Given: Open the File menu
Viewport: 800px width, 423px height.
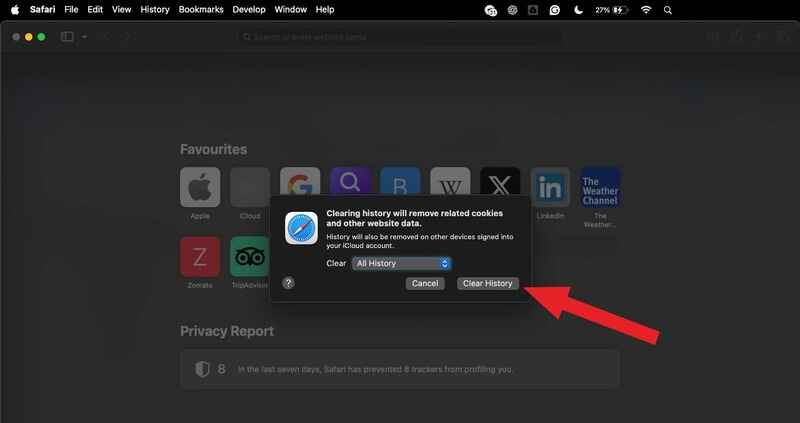Looking at the screenshot, I should (x=71, y=10).
